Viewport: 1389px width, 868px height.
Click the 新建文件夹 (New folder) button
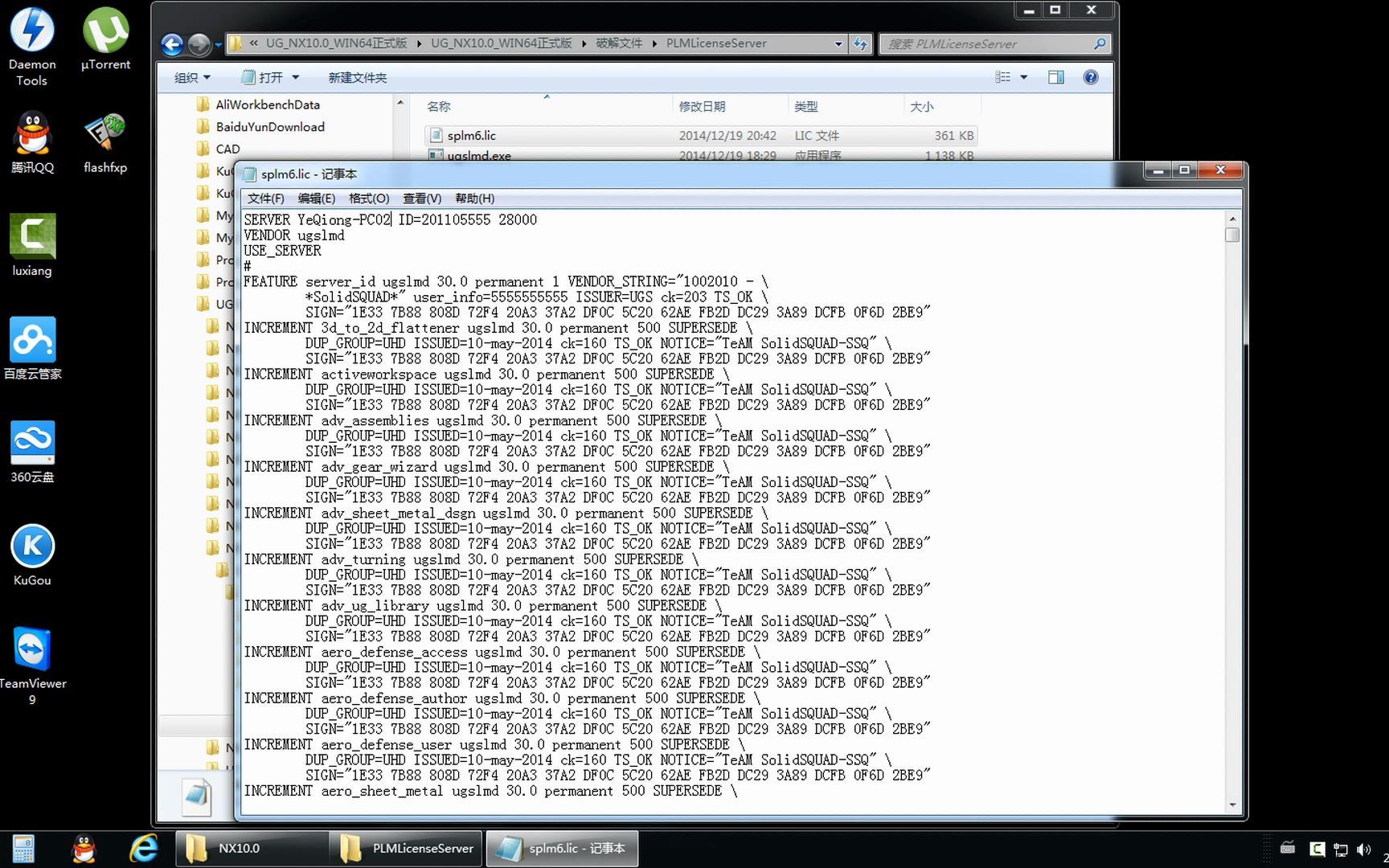click(x=357, y=77)
